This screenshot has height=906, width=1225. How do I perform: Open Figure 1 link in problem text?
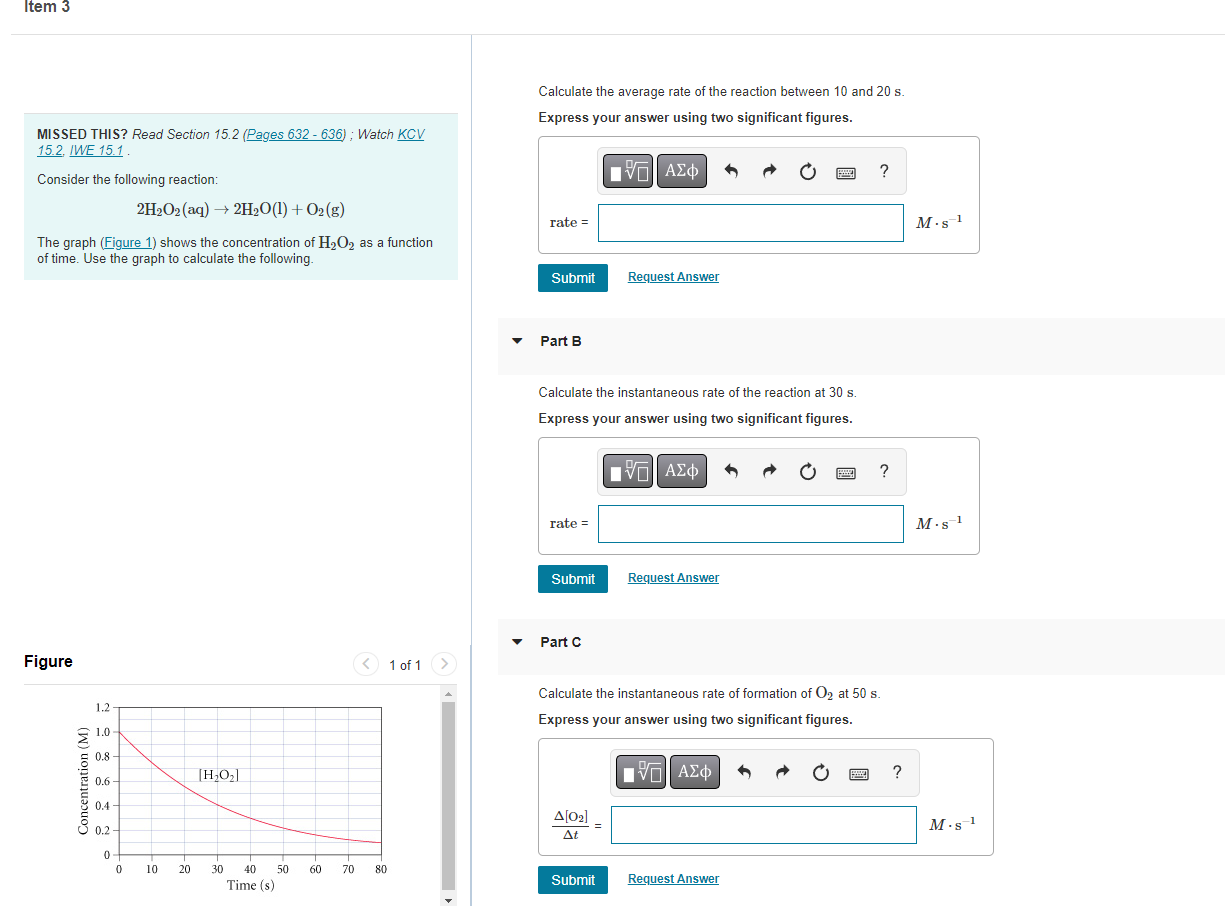[x=128, y=242]
